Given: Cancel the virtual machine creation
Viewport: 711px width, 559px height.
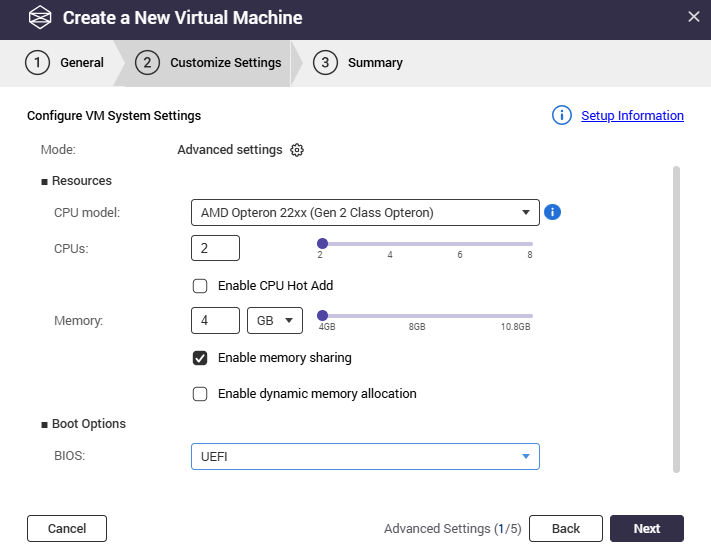Looking at the screenshot, I should click(67, 529).
